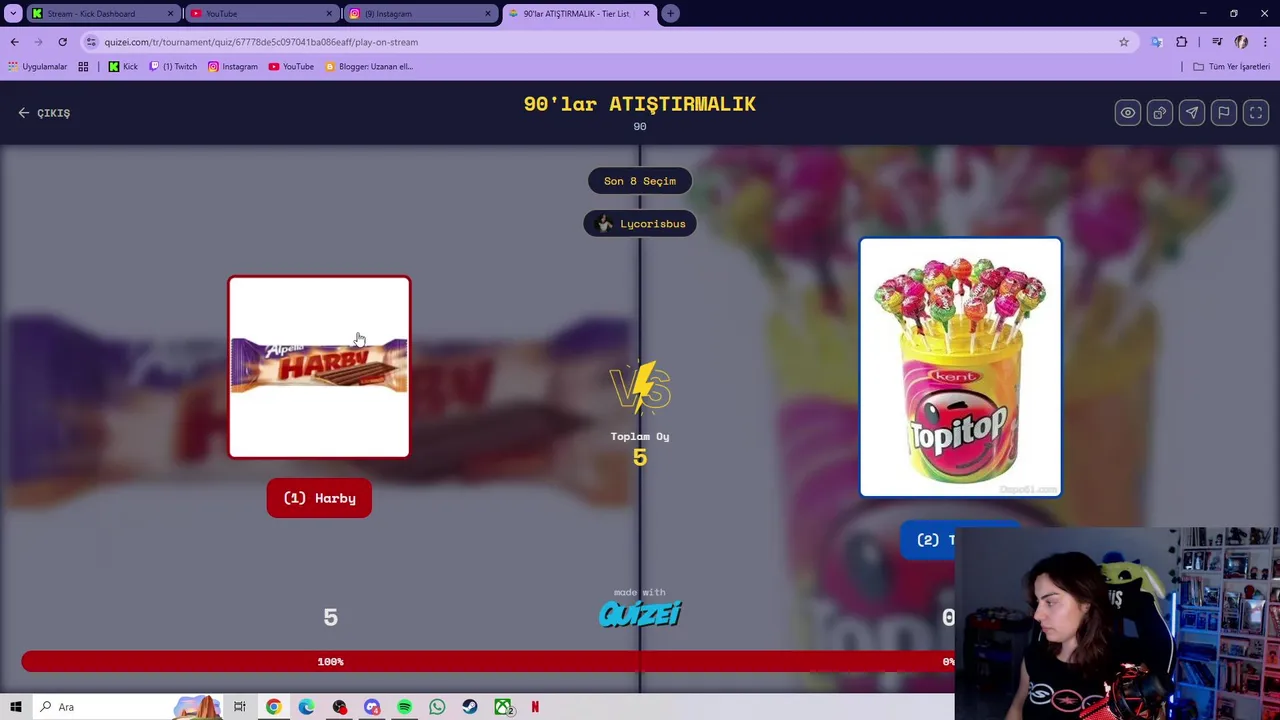Open the Google Translate icon

pos(1157,42)
